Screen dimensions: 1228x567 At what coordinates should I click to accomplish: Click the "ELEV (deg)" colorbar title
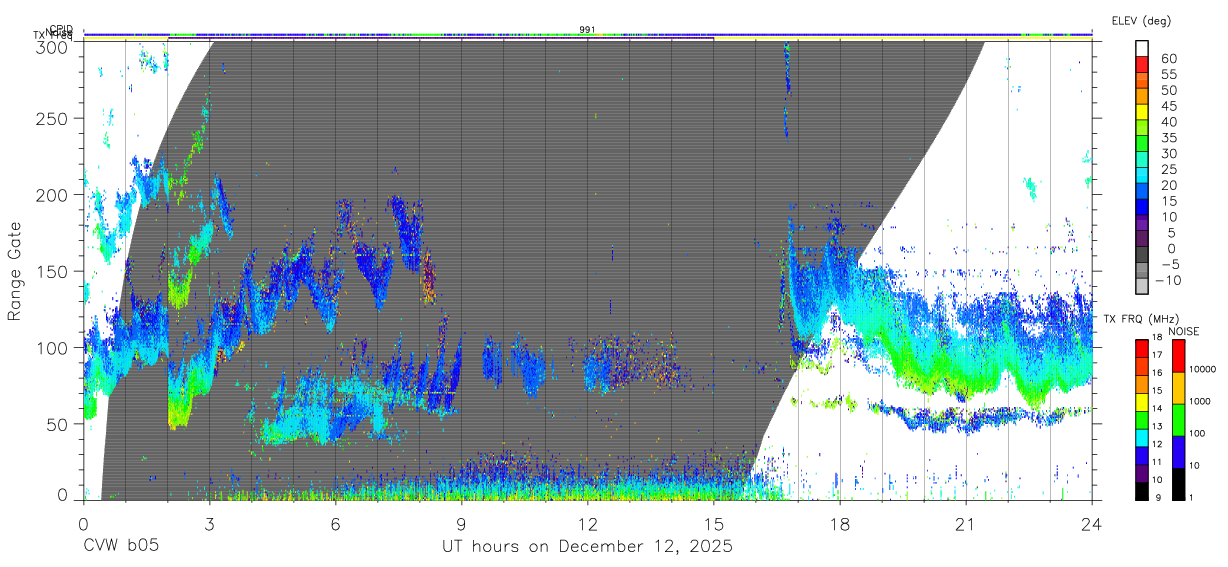pos(1141,21)
